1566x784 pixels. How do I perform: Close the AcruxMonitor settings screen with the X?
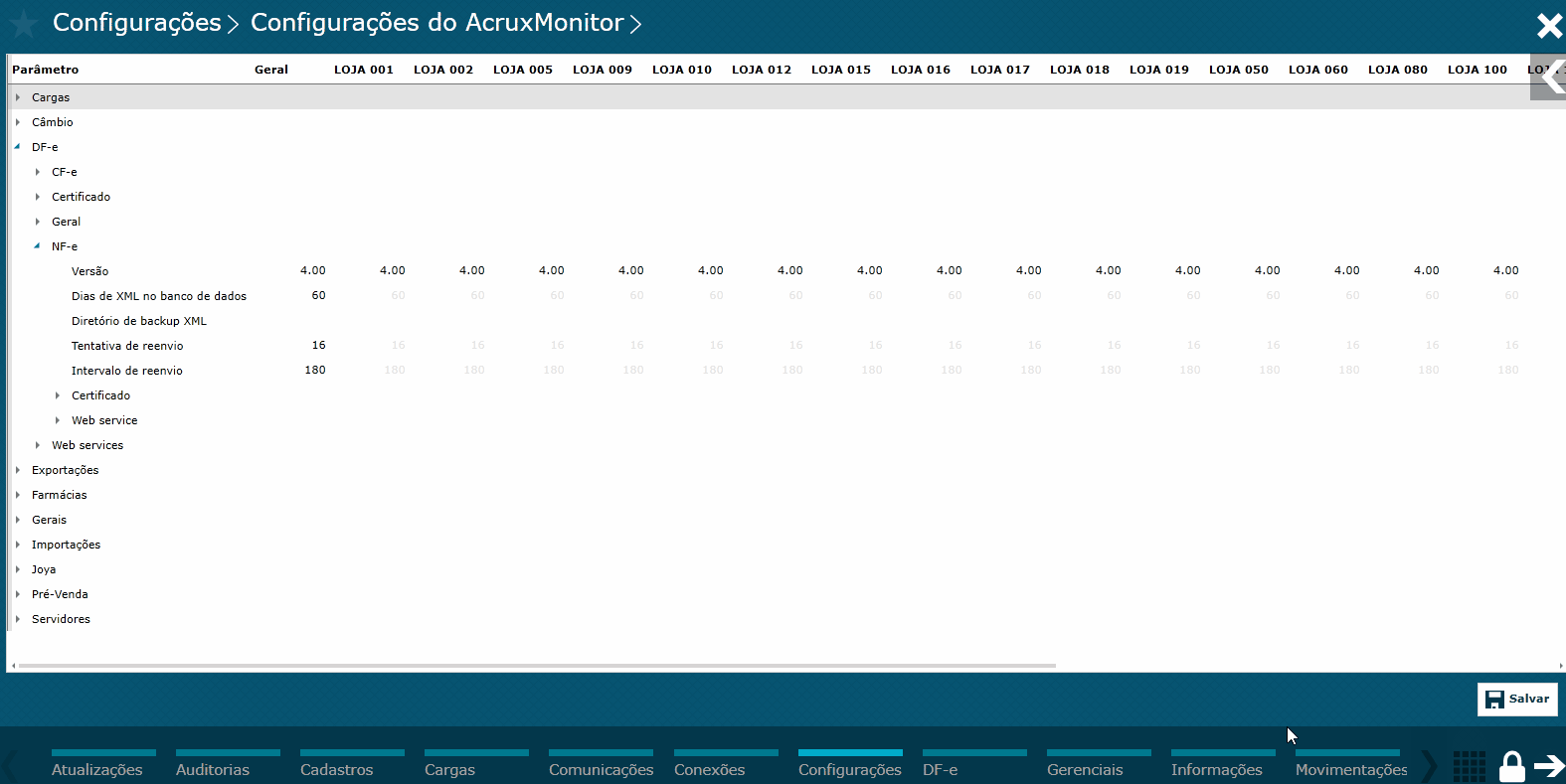(x=1549, y=26)
